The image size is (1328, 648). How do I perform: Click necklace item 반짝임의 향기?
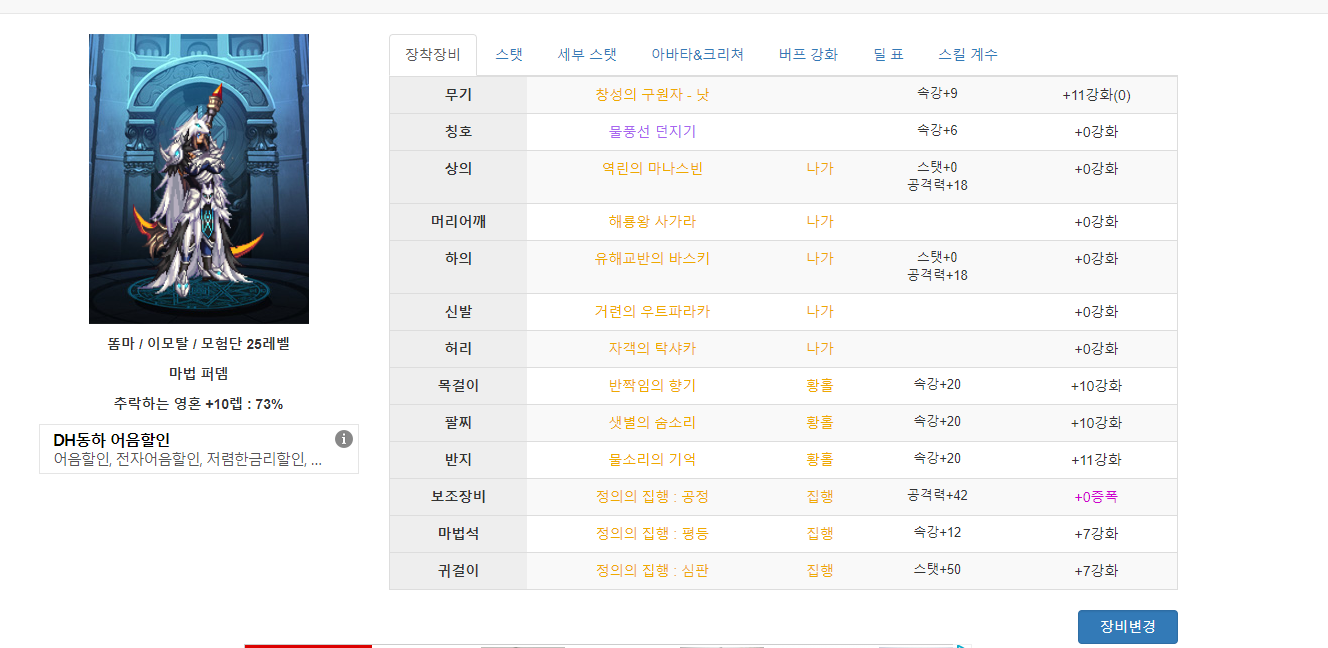[x=652, y=386]
